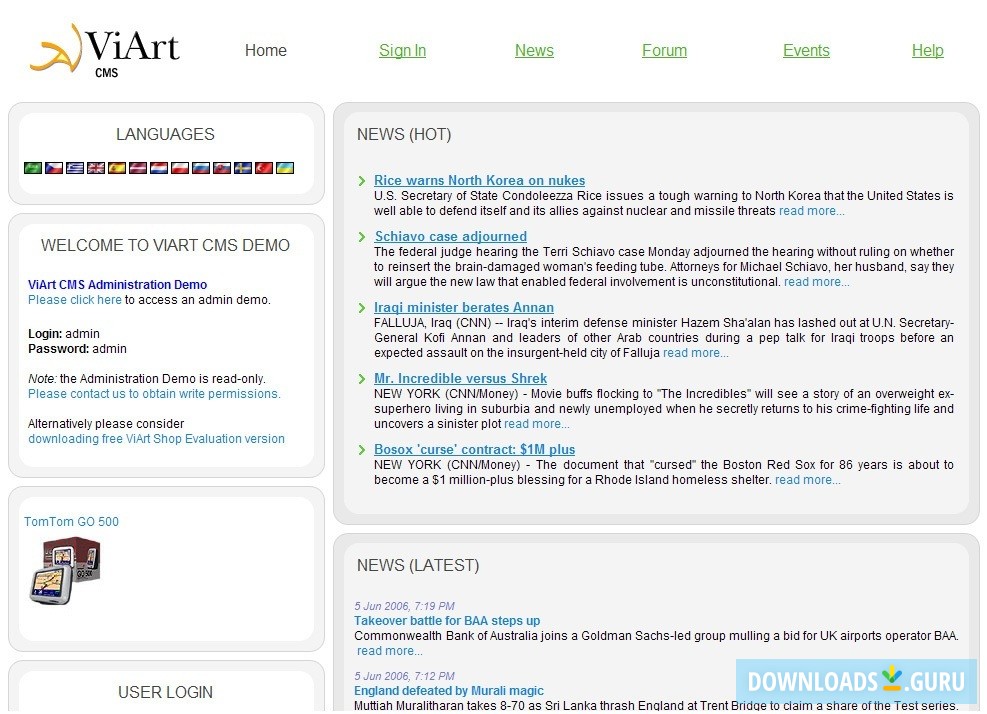Viewport: 987px width, 714px height.
Task: Open 'ViArt CMS Administration Demo' link
Action: 118,285
